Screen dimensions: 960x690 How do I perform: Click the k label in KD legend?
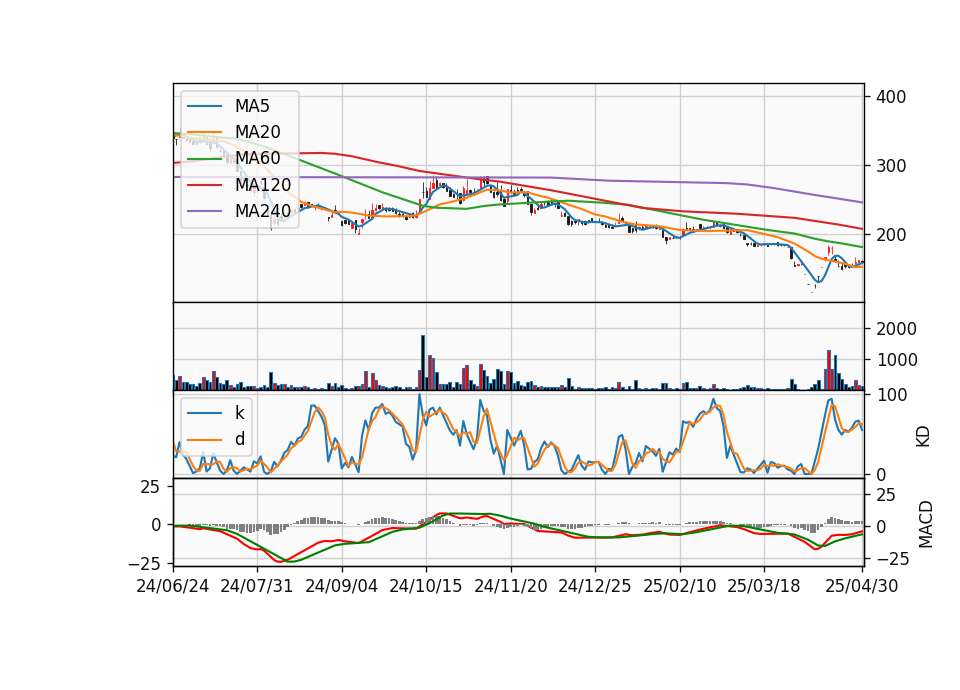239,413
